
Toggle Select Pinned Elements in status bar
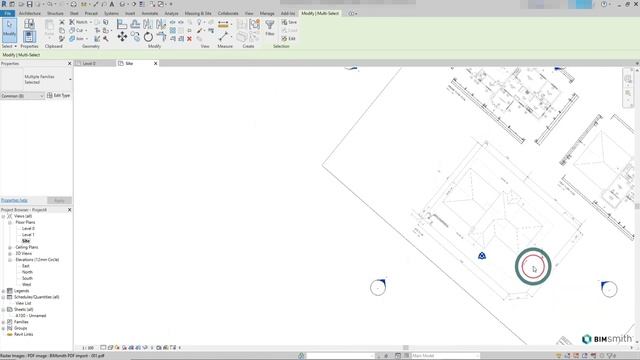(576, 356)
